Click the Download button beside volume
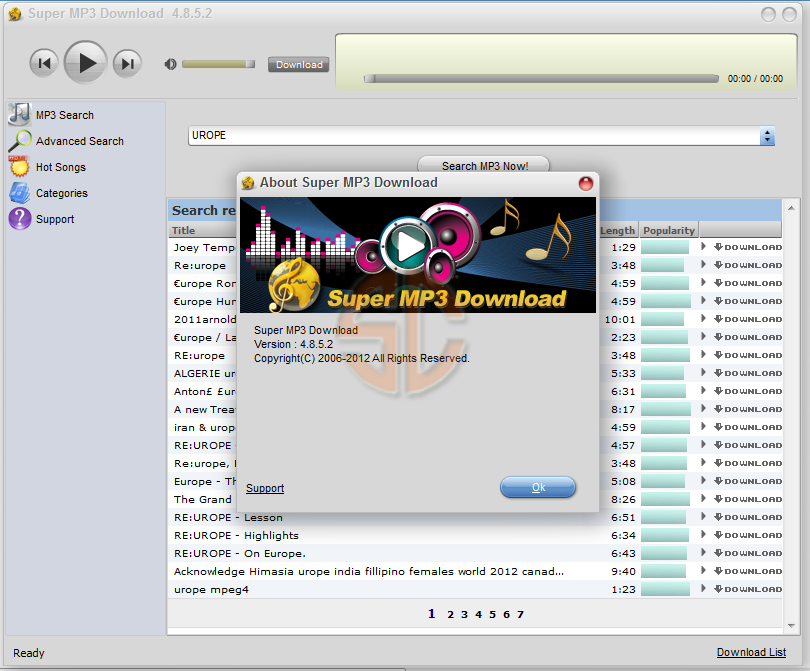The width and height of the screenshot is (810, 671). 299,65
